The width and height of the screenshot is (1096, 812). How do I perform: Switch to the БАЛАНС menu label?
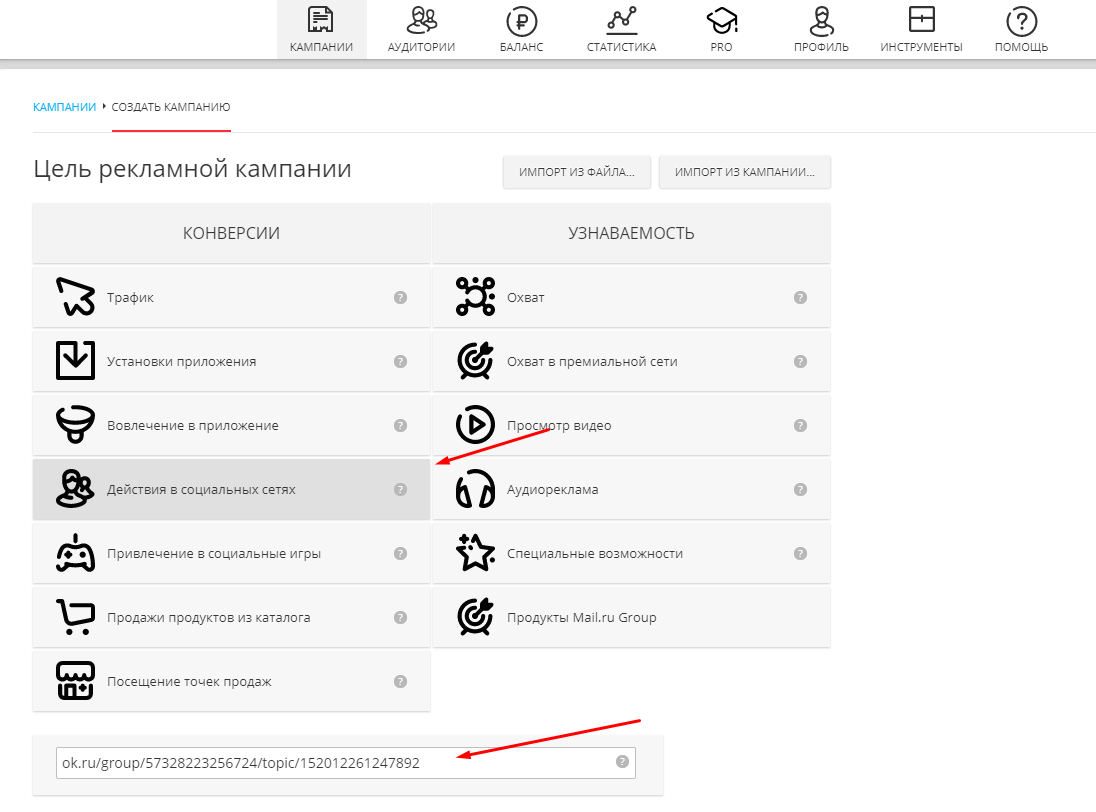[x=521, y=47]
